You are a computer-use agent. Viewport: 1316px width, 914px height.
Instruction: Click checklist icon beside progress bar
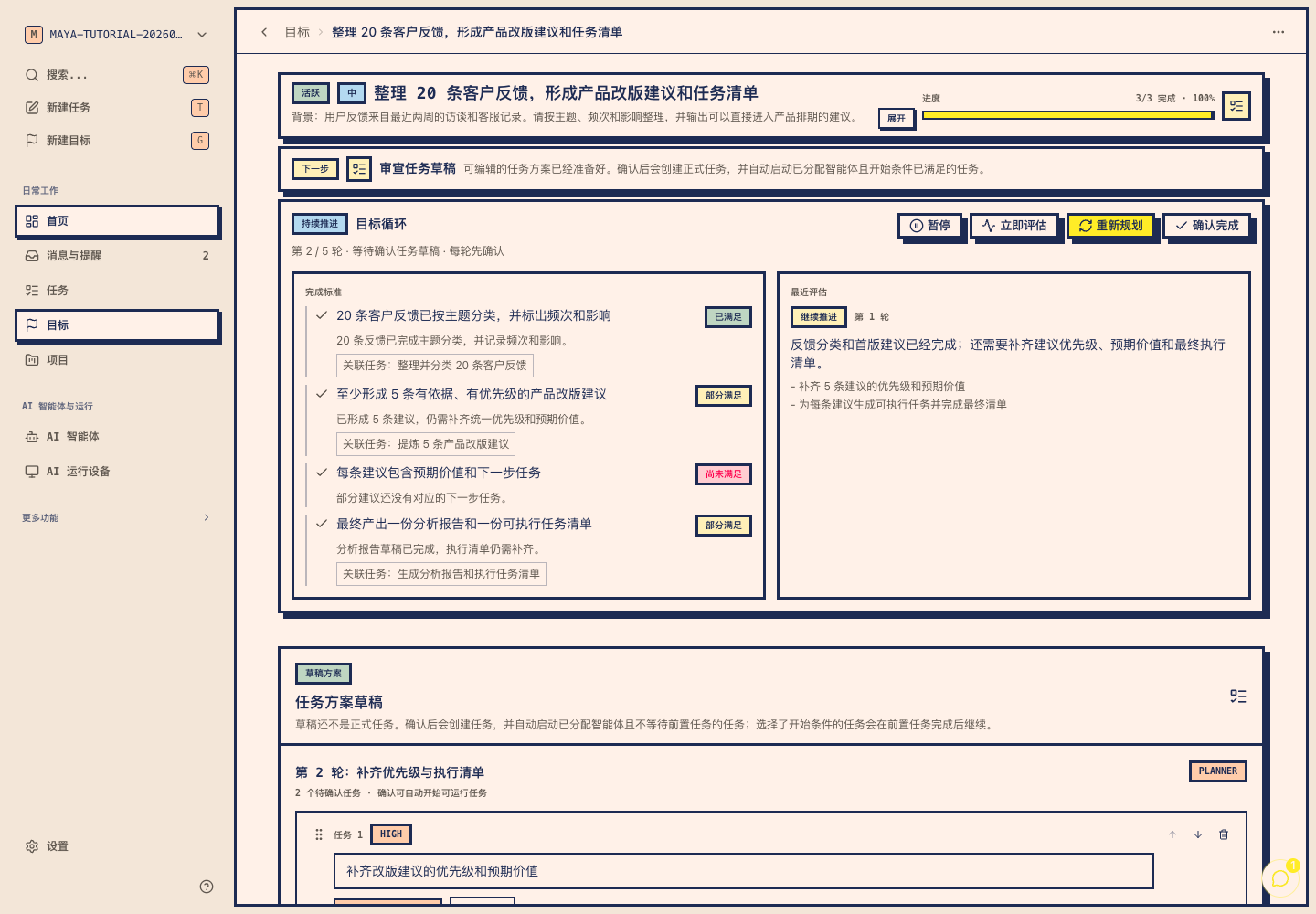pos(1236,106)
